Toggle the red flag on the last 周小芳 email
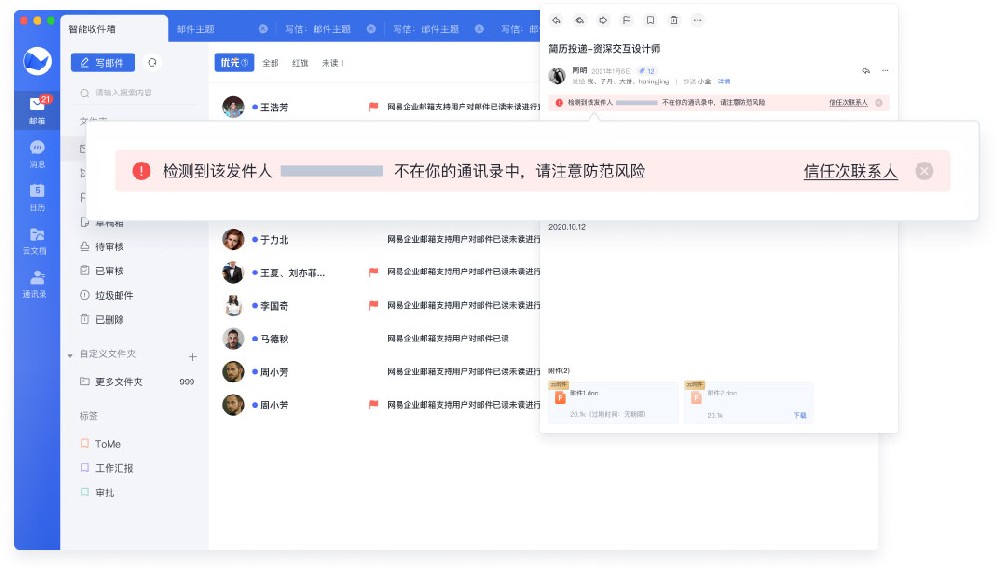 pos(374,404)
